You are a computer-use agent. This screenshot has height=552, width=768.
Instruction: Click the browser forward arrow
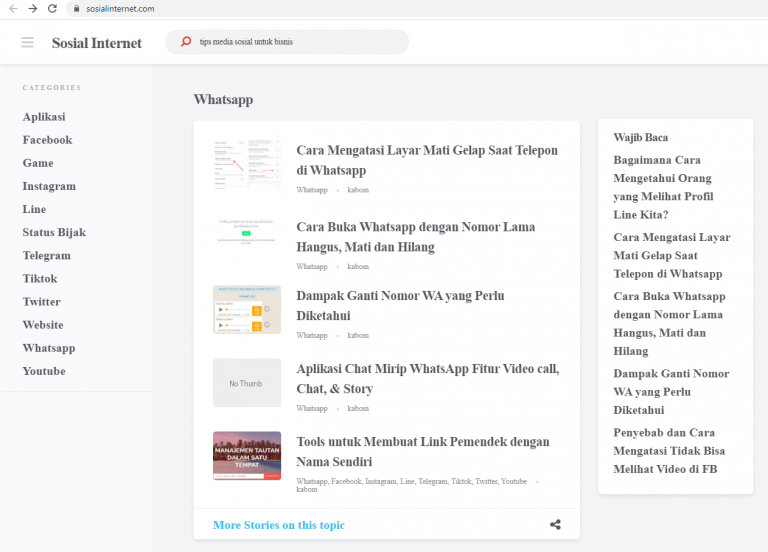click(x=33, y=8)
